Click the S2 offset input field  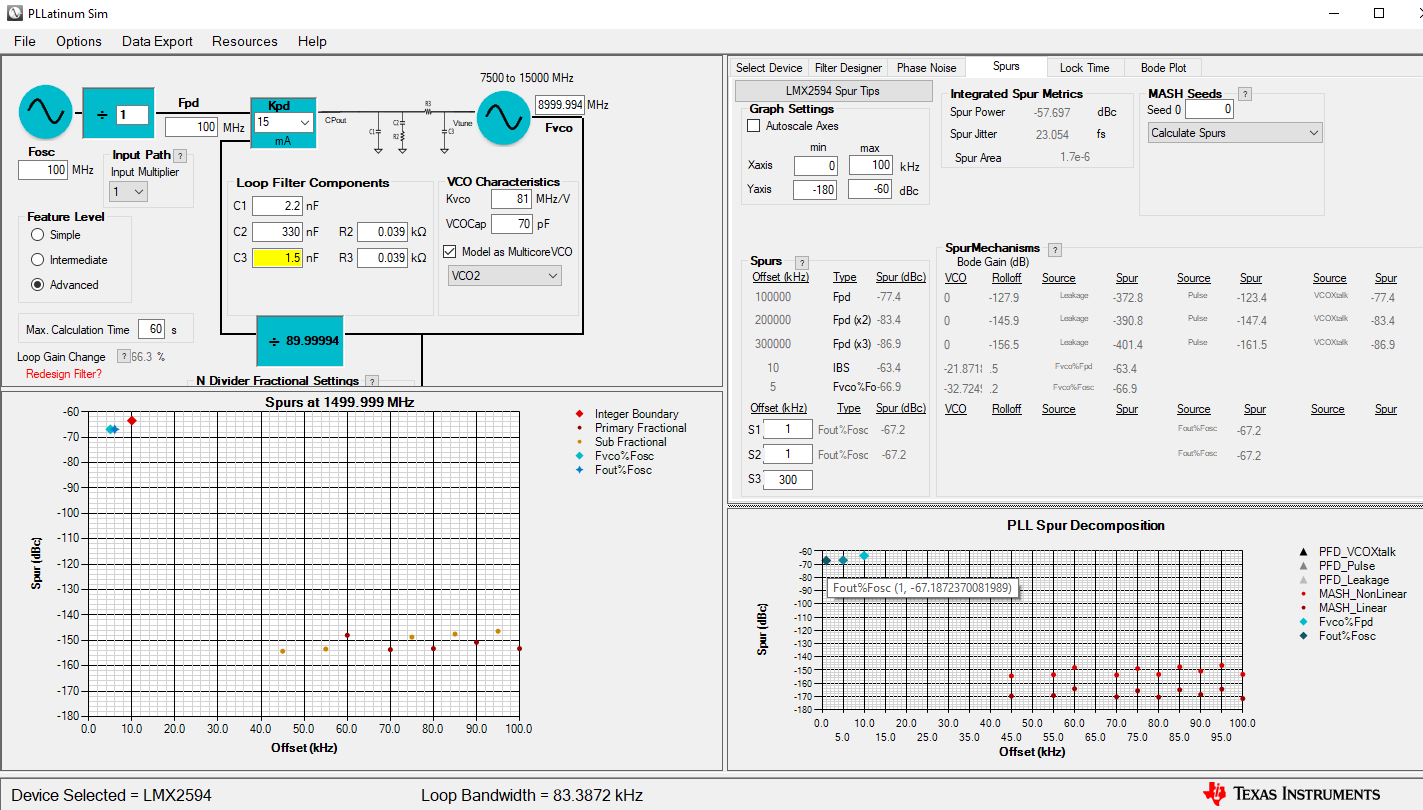787,455
